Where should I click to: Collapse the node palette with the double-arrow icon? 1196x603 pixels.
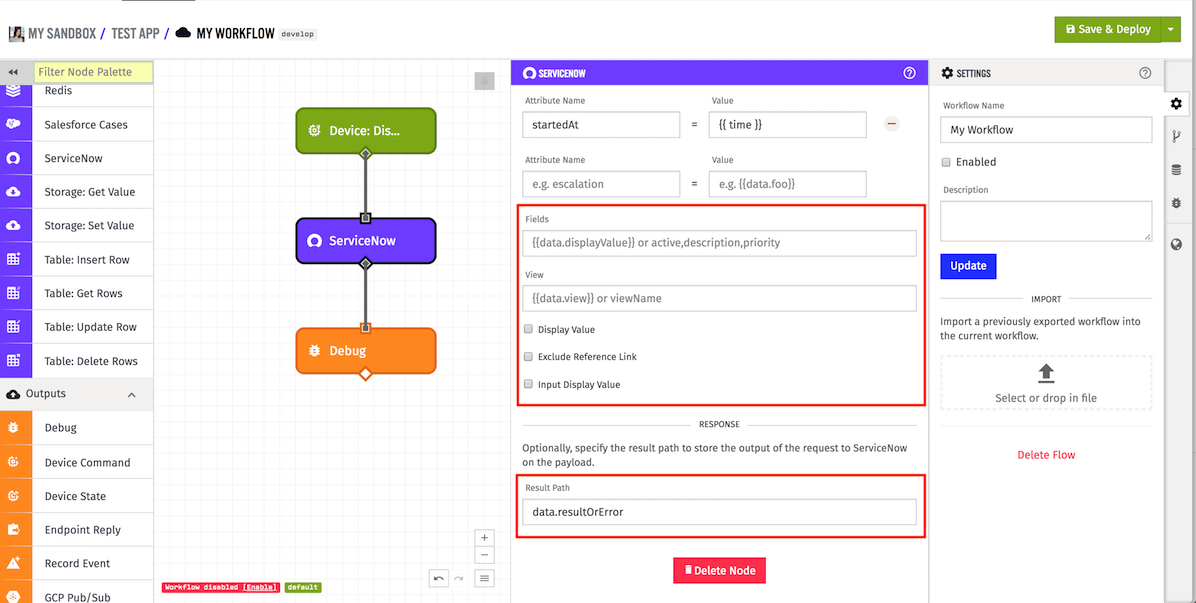coord(13,72)
